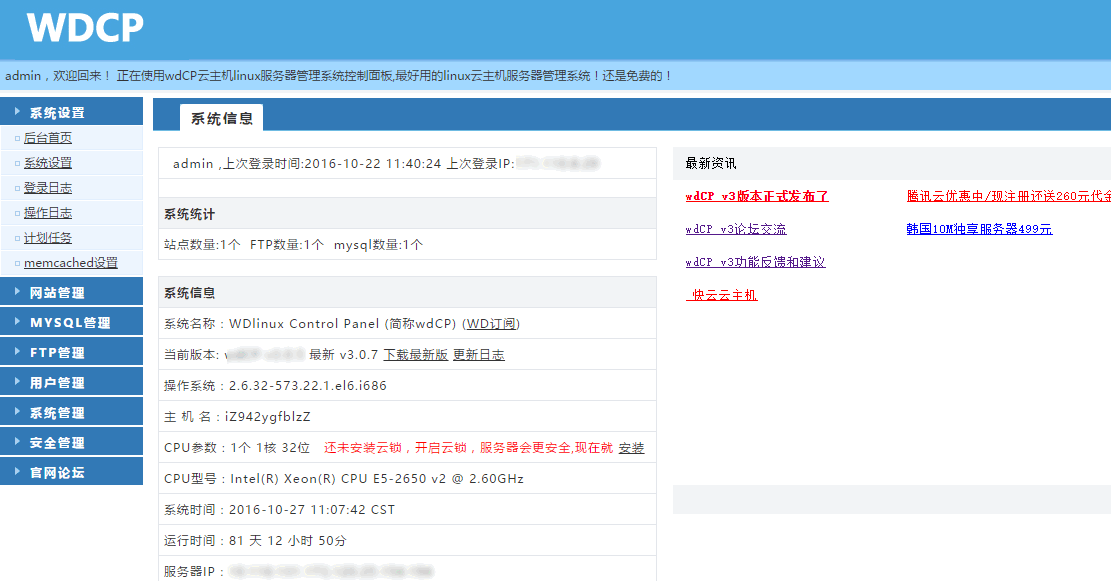Viewport: 1111px width, 581px height.
Task: Click the WDCP logo in the header
Action: click(x=85, y=28)
